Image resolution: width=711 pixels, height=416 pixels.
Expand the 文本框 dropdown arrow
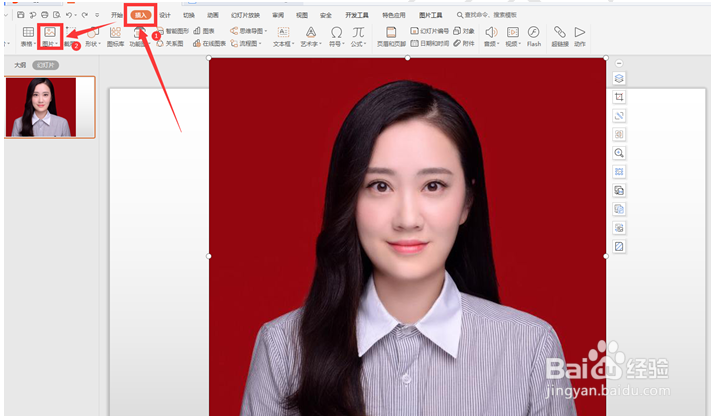point(293,44)
